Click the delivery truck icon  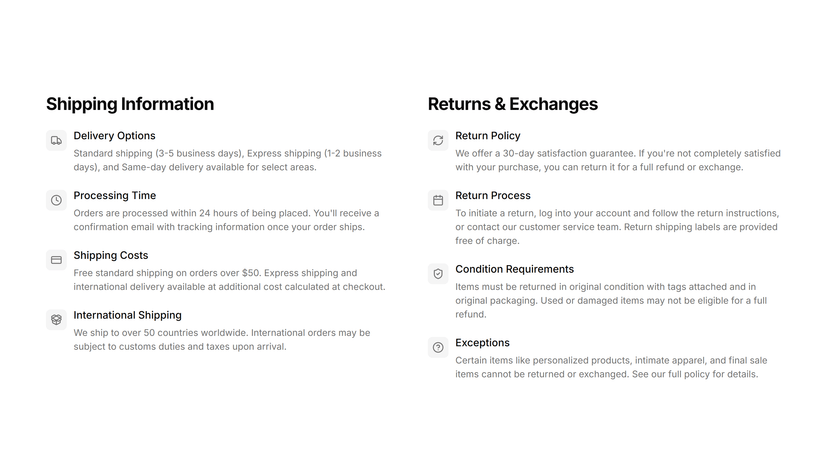(57, 140)
